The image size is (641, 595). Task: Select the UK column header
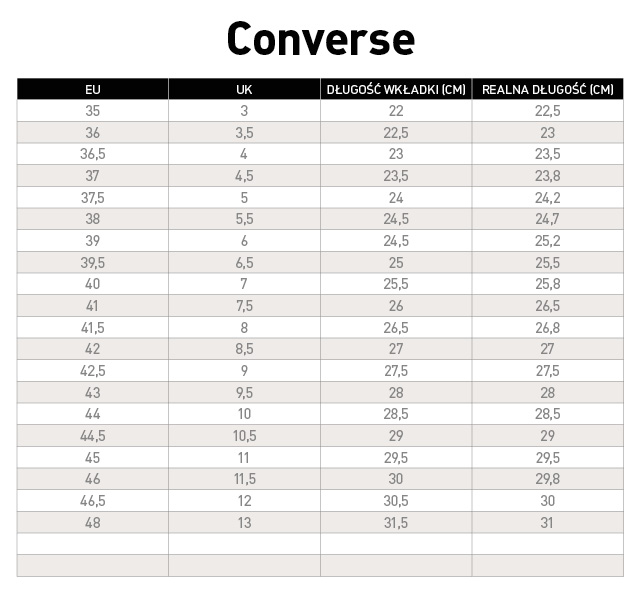(x=244, y=89)
